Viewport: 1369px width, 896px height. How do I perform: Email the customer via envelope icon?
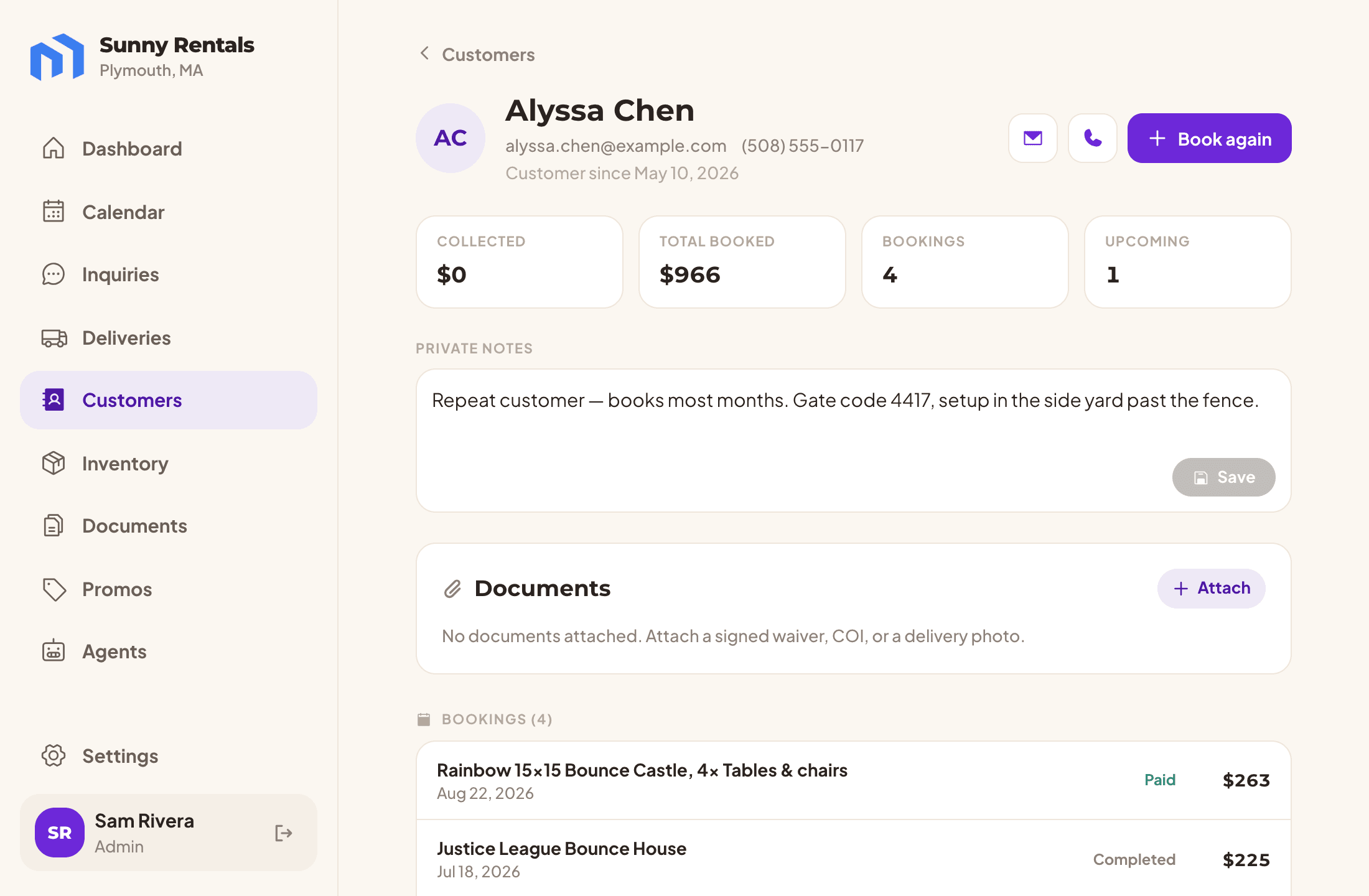(x=1033, y=138)
